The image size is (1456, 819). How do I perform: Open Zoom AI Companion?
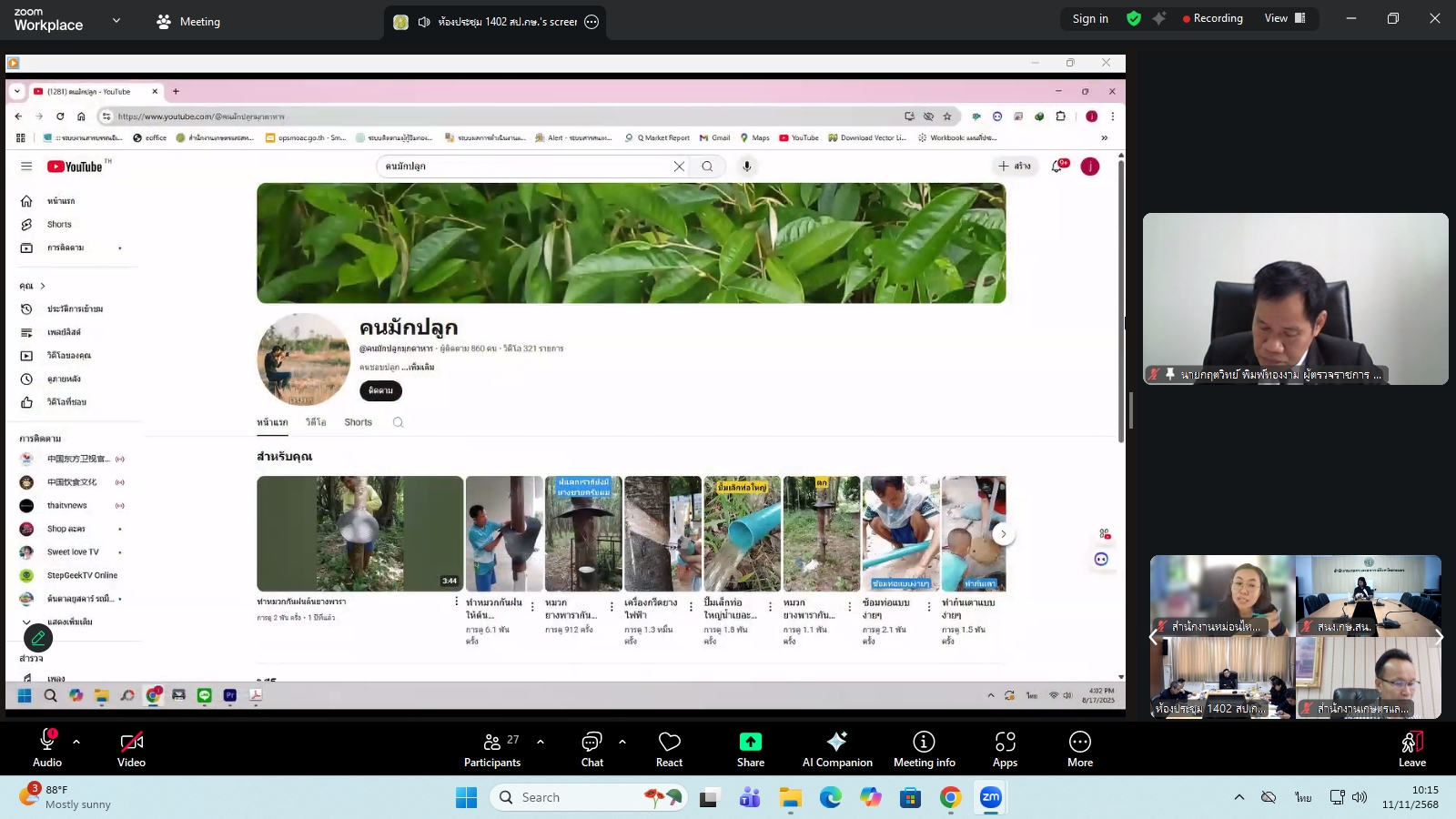tap(836, 748)
